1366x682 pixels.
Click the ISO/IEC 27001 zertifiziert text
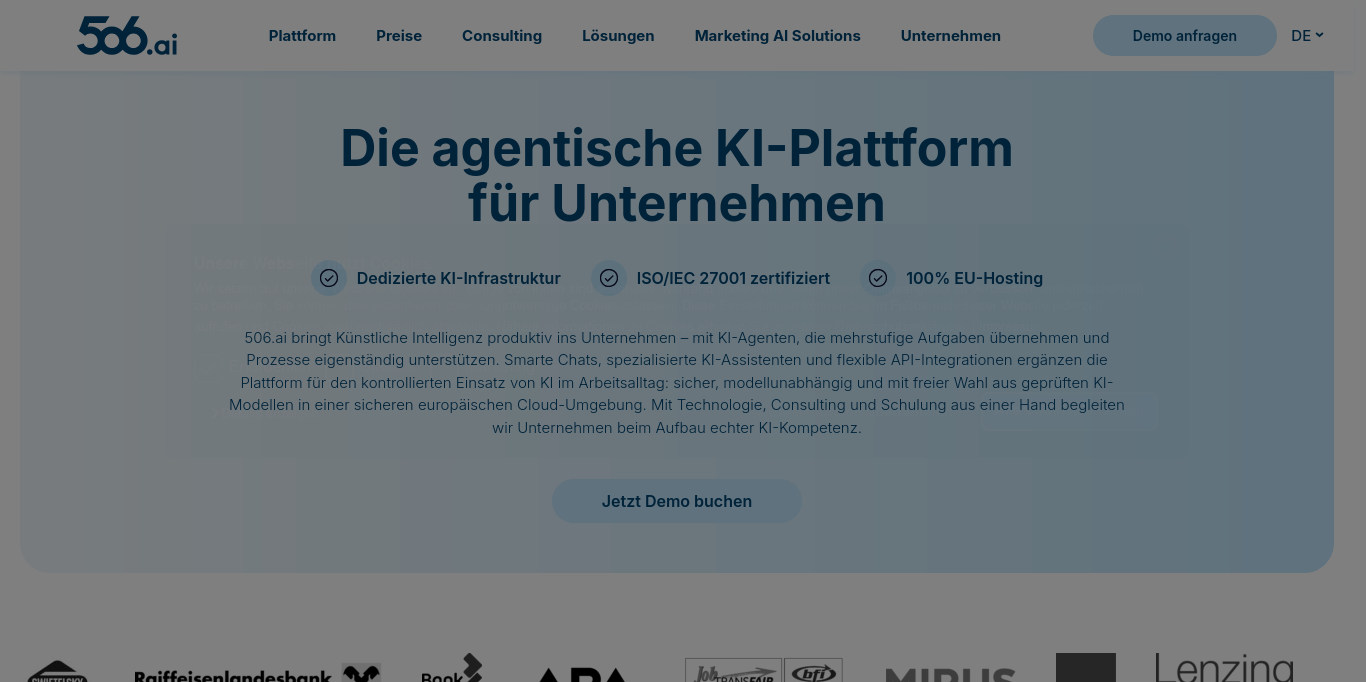pos(733,279)
